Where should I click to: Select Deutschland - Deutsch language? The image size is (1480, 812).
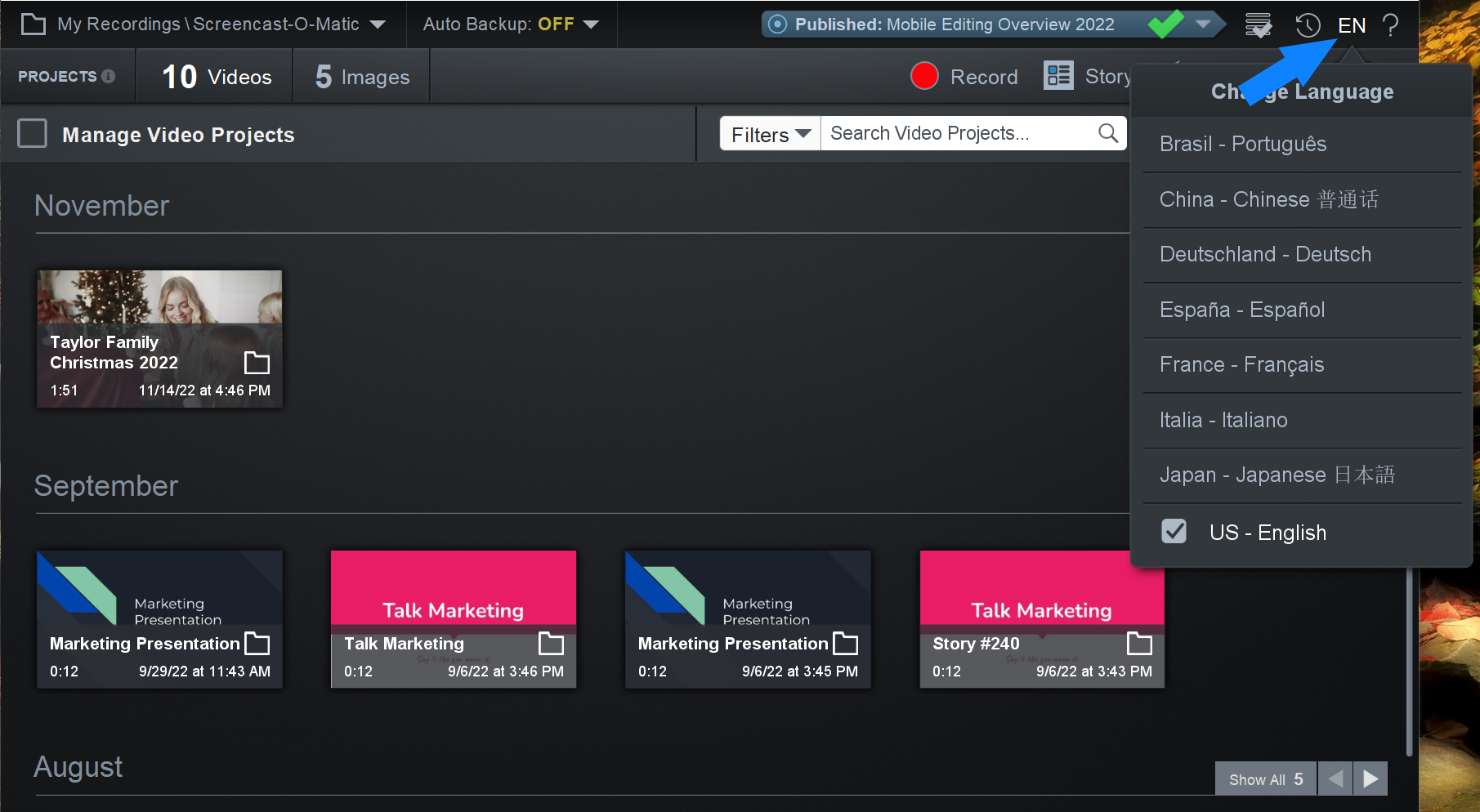pos(1302,254)
